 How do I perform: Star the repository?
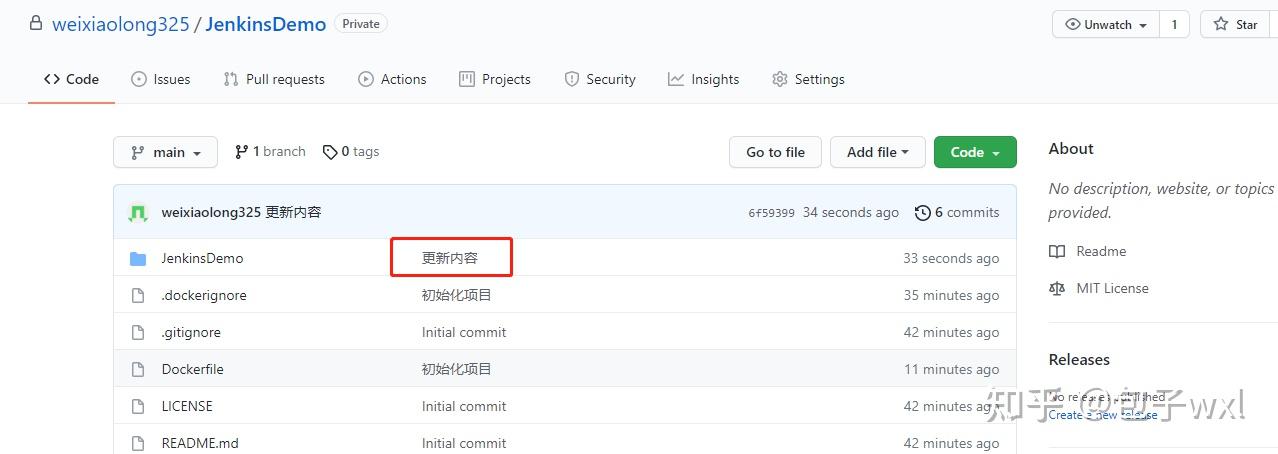click(1237, 24)
